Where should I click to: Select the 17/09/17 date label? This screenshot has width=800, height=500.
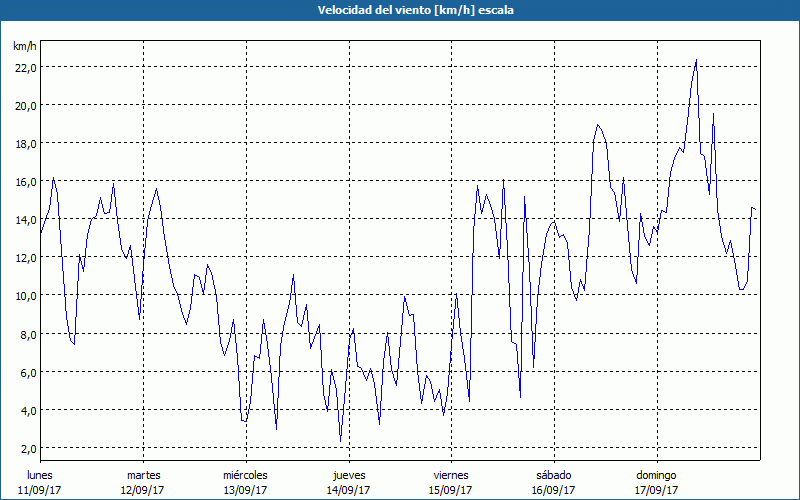(x=656, y=490)
